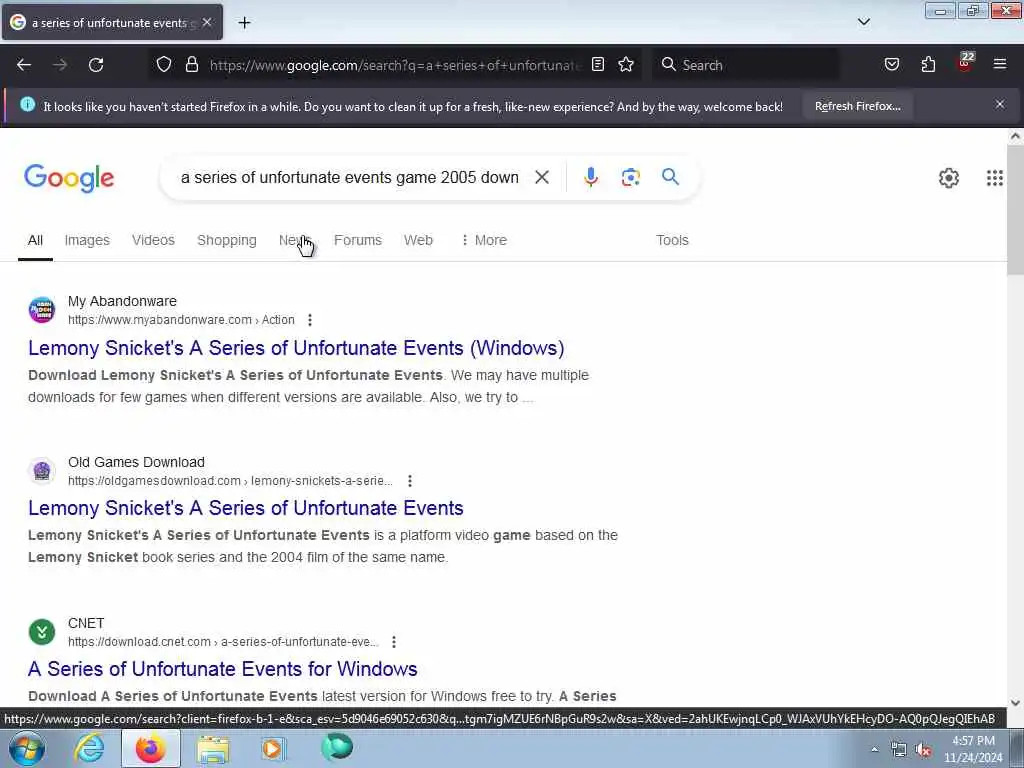Screen dimensions: 1024x768
Task: Click the taskbar clock showing 4:57 PM
Action: point(973,749)
